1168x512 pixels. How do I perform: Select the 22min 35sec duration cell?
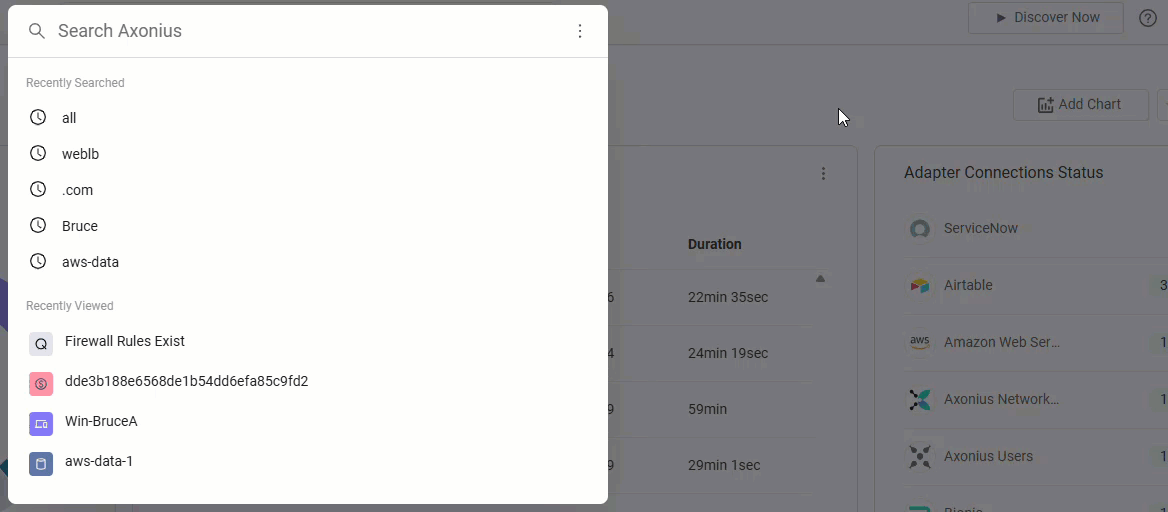tap(728, 297)
